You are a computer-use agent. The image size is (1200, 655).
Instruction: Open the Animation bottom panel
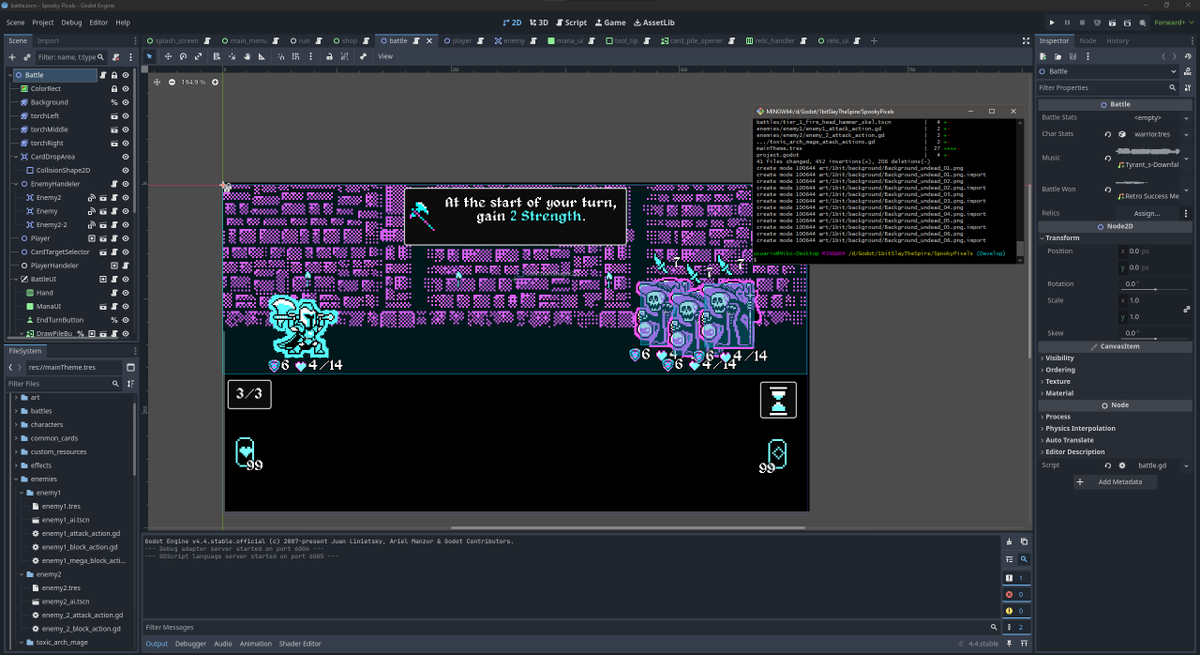click(255, 644)
